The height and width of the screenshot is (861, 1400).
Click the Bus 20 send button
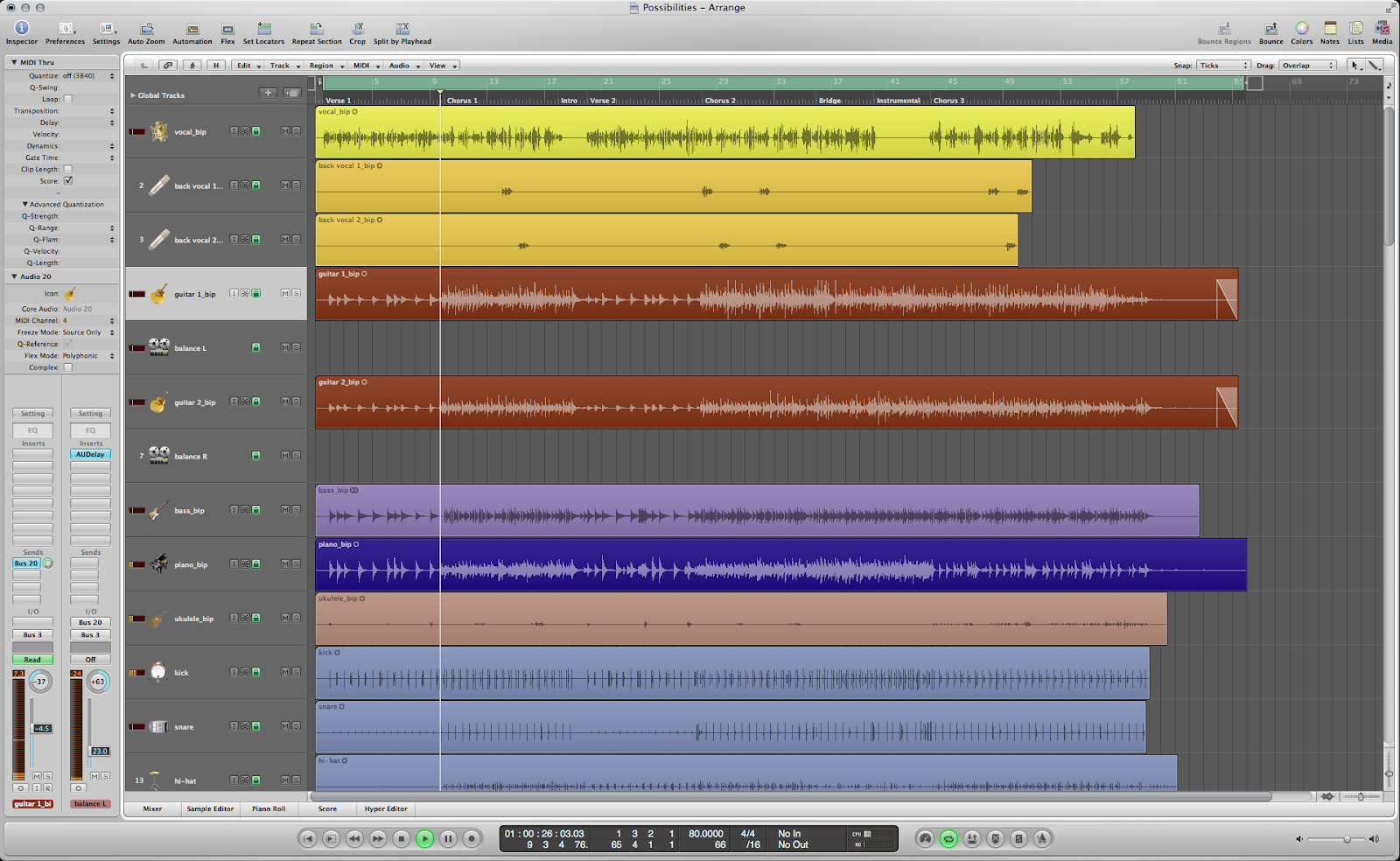coord(24,563)
